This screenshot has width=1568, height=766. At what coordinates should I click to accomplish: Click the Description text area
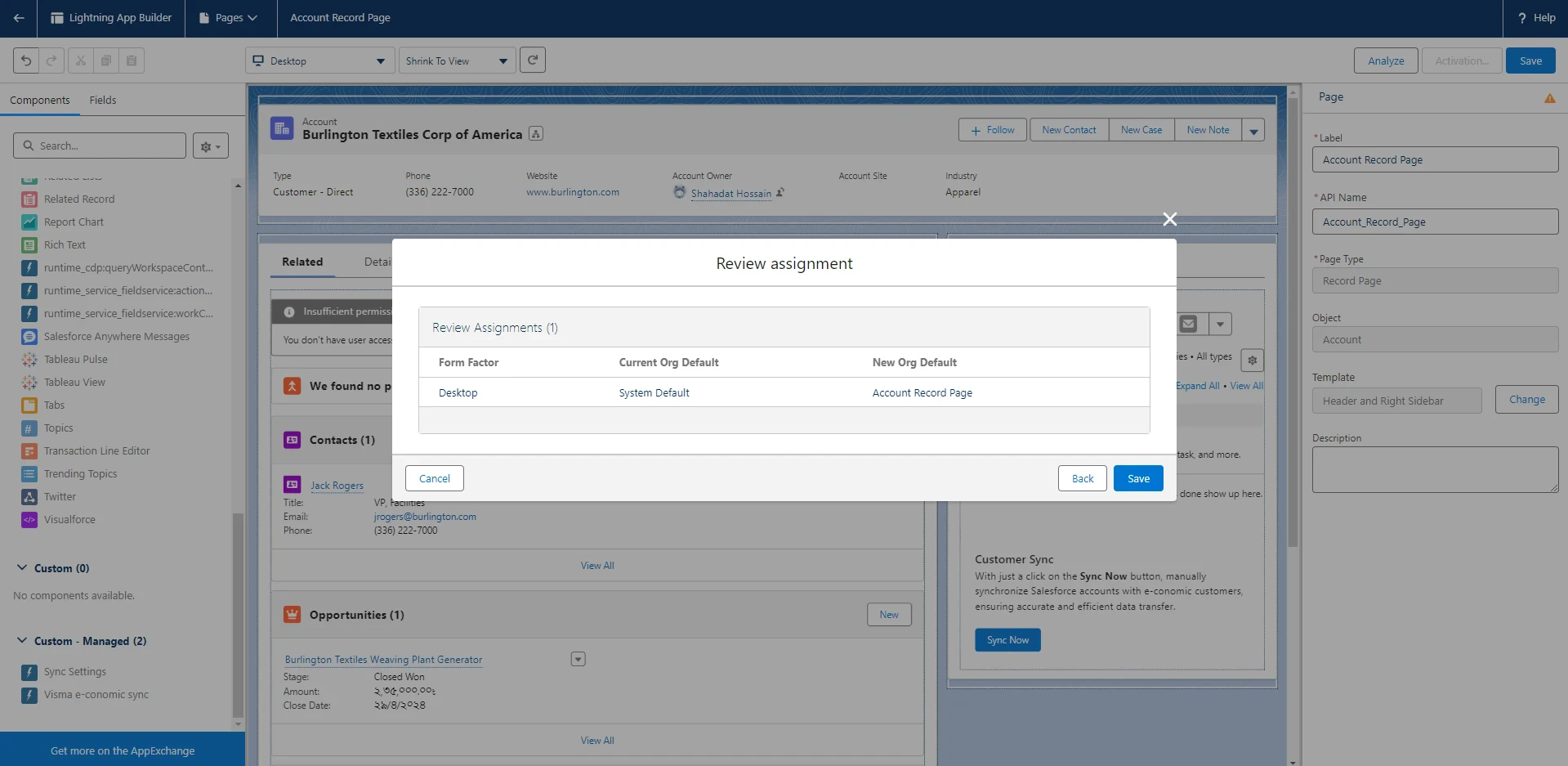pos(1435,470)
